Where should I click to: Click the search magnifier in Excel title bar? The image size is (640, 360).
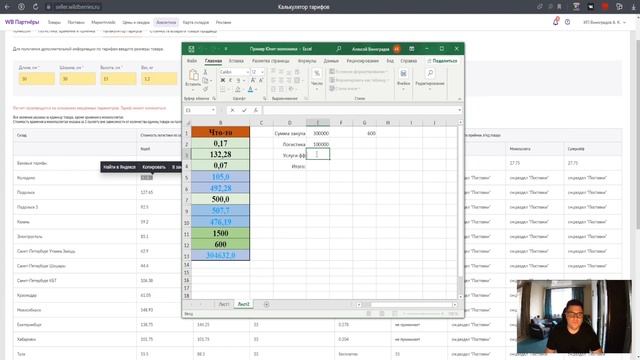tap(339, 49)
